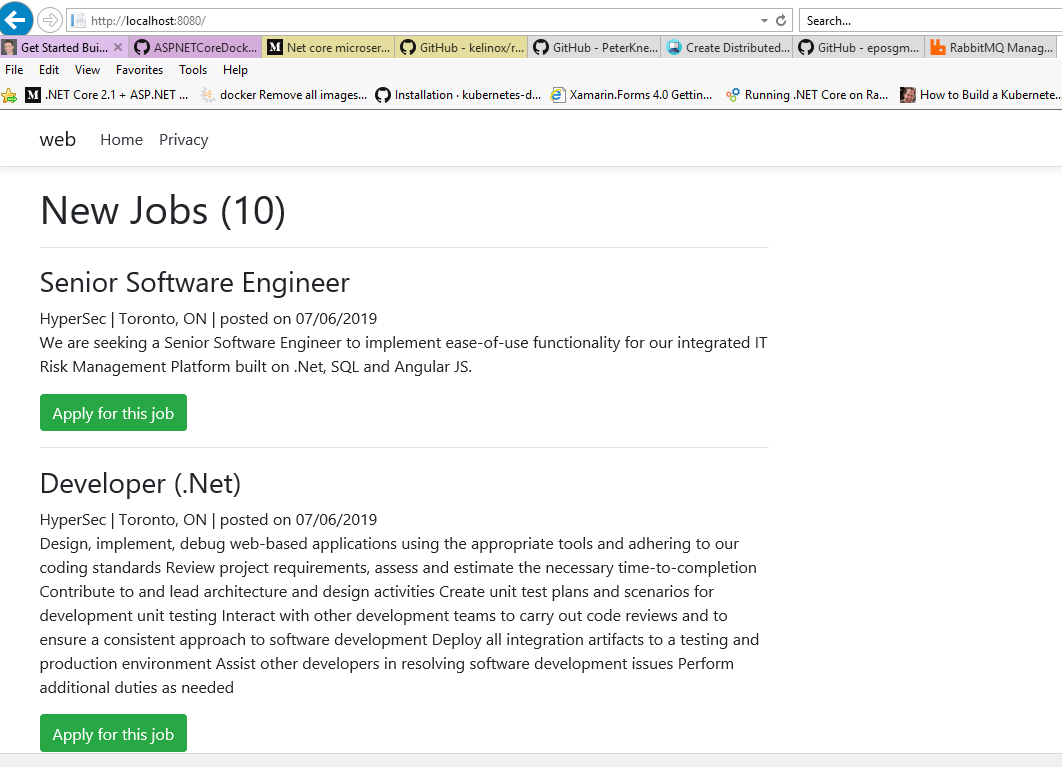Viewport: 1062px width, 767px height.
Task: Click the RabbitMQ icon on the RabbitMQ tab
Action: [x=937, y=47]
